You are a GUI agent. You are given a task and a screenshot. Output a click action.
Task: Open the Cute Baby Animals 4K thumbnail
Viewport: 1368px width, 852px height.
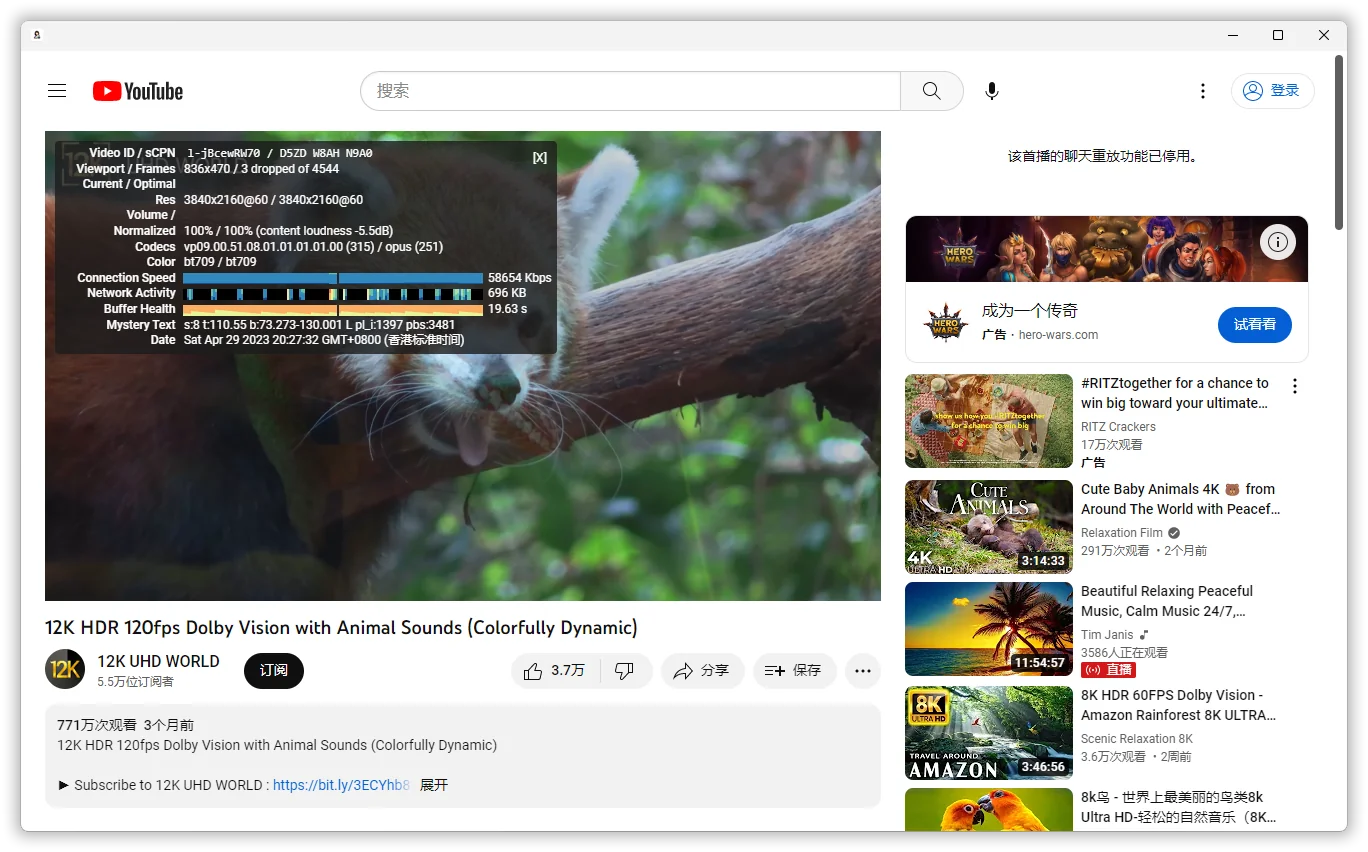[x=988, y=527]
